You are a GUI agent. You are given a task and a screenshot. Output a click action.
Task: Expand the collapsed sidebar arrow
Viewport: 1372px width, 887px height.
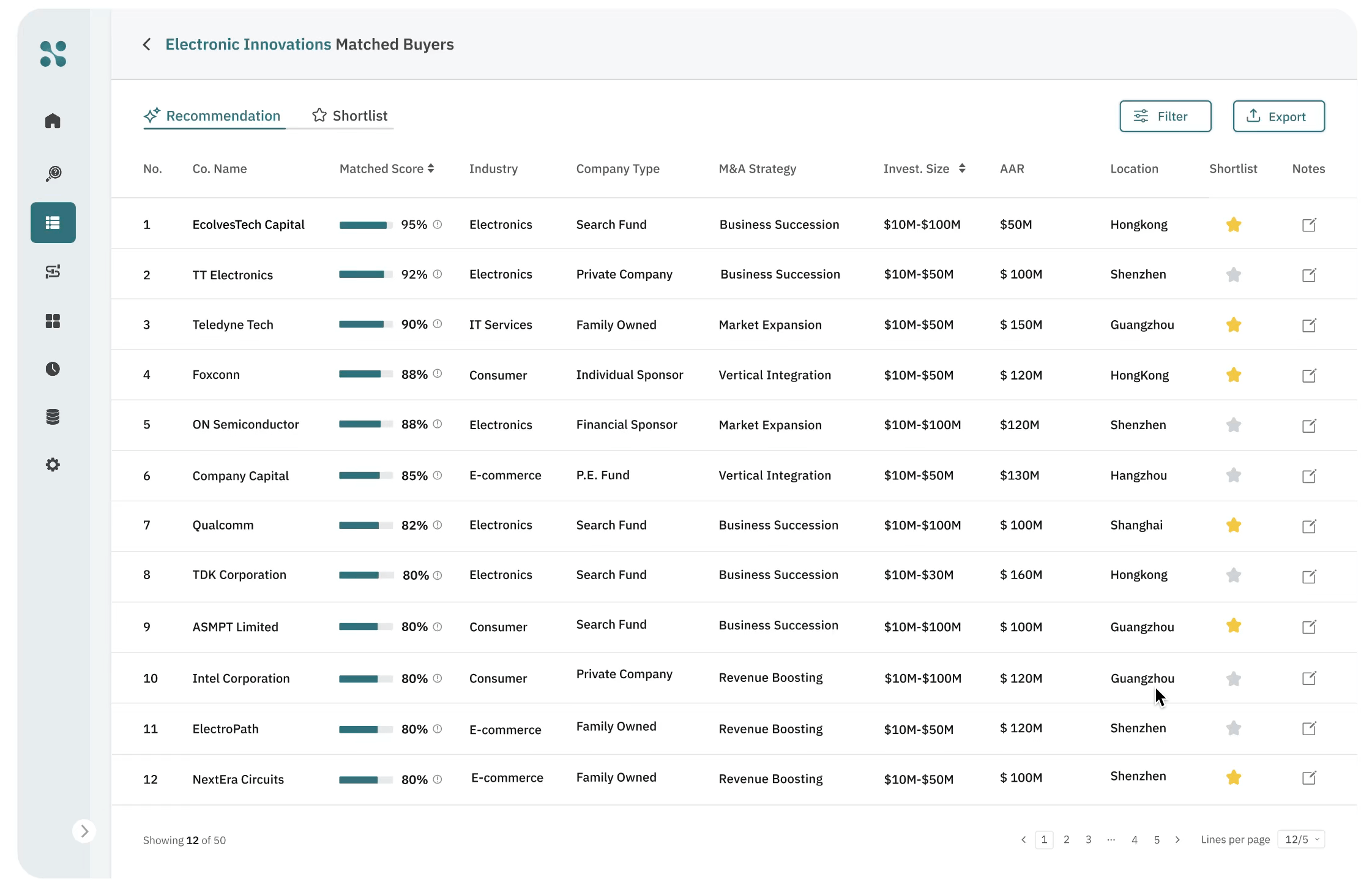pos(84,831)
